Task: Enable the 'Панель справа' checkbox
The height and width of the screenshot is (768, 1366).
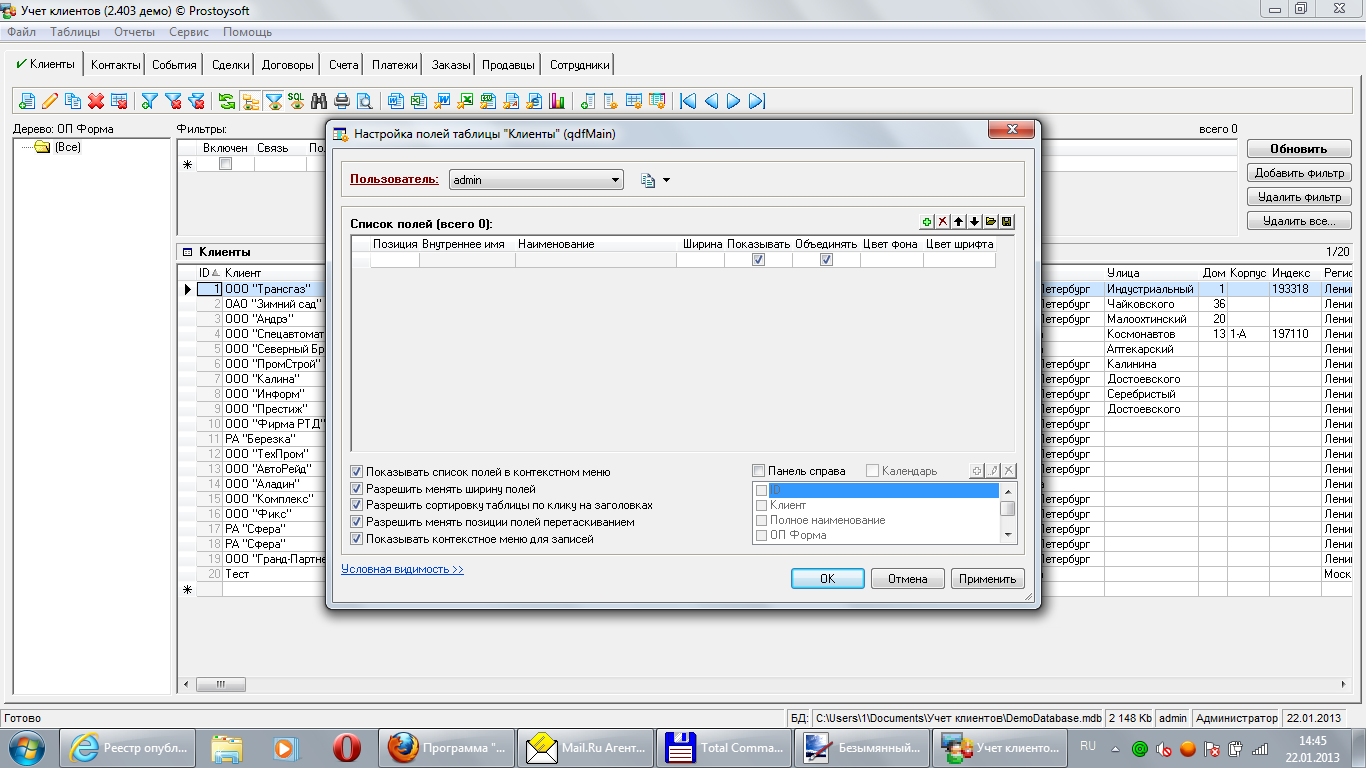Action: (x=758, y=471)
